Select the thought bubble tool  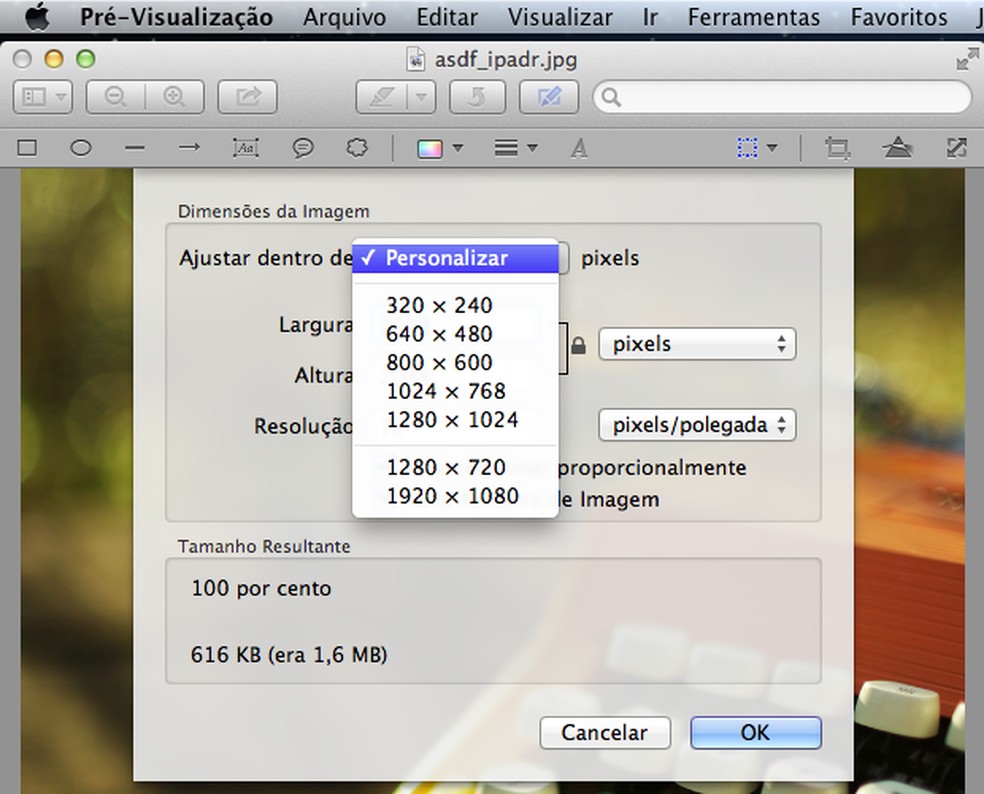[357, 148]
